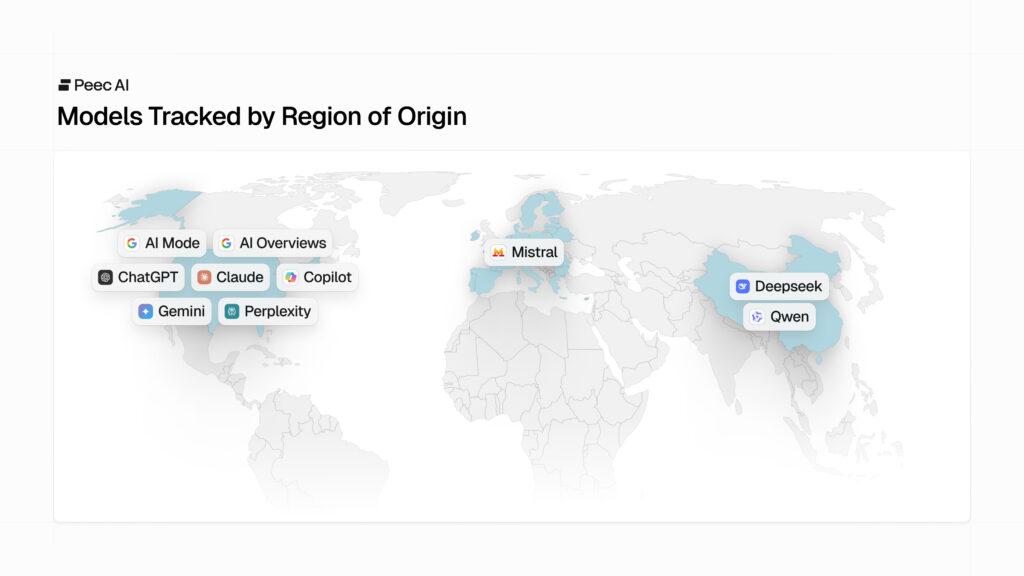Screen dimensions: 1024x576
Task: Open the Deepseek label on China
Action: [x=779, y=286]
